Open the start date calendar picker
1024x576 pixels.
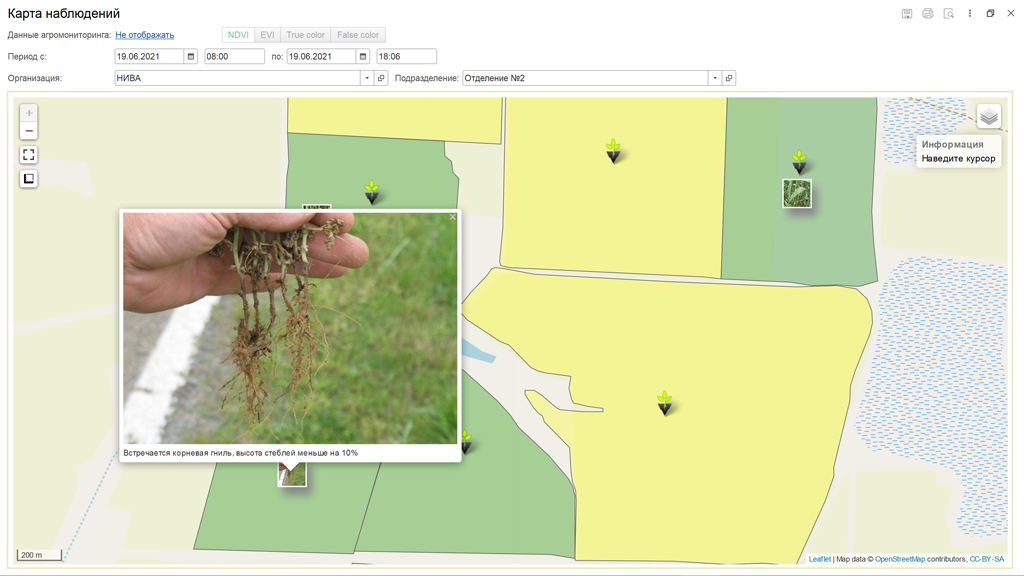click(x=191, y=57)
